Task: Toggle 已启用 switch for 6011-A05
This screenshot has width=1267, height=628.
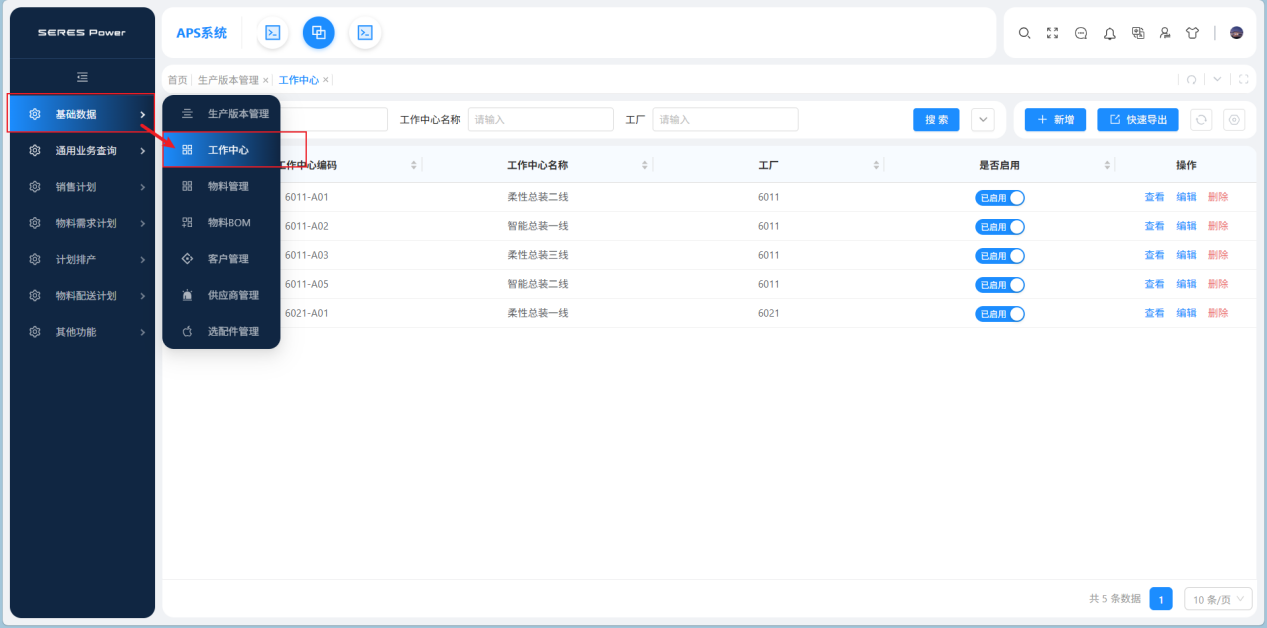Action: [1000, 285]
